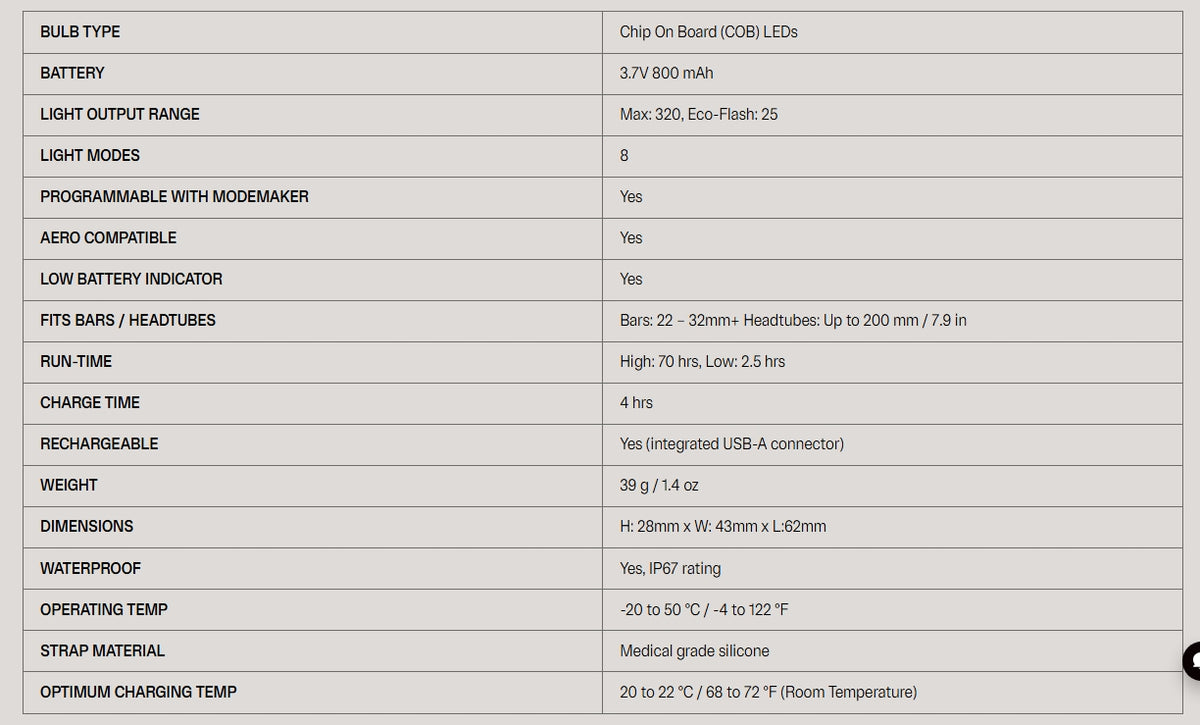Screen dimensions: 1200x725
Task: Click the LOW BATTERY INDICATOR label
Action: click(131, 279)
